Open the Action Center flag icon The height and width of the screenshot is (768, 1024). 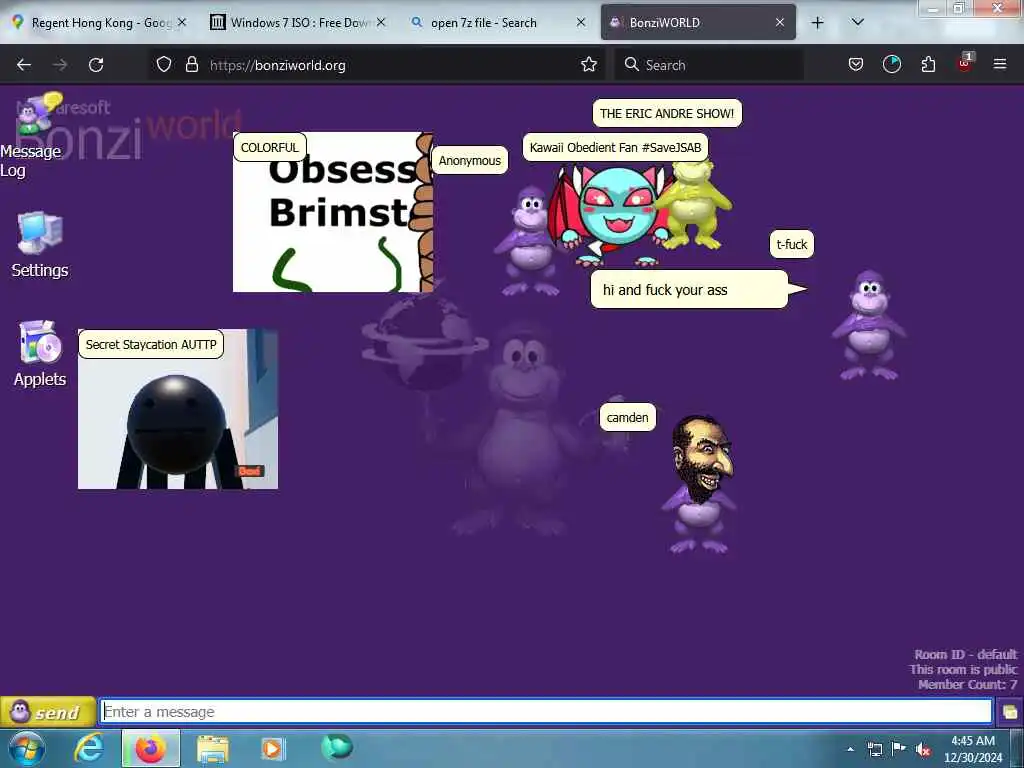pyautogui.click(x=899, y=749)
